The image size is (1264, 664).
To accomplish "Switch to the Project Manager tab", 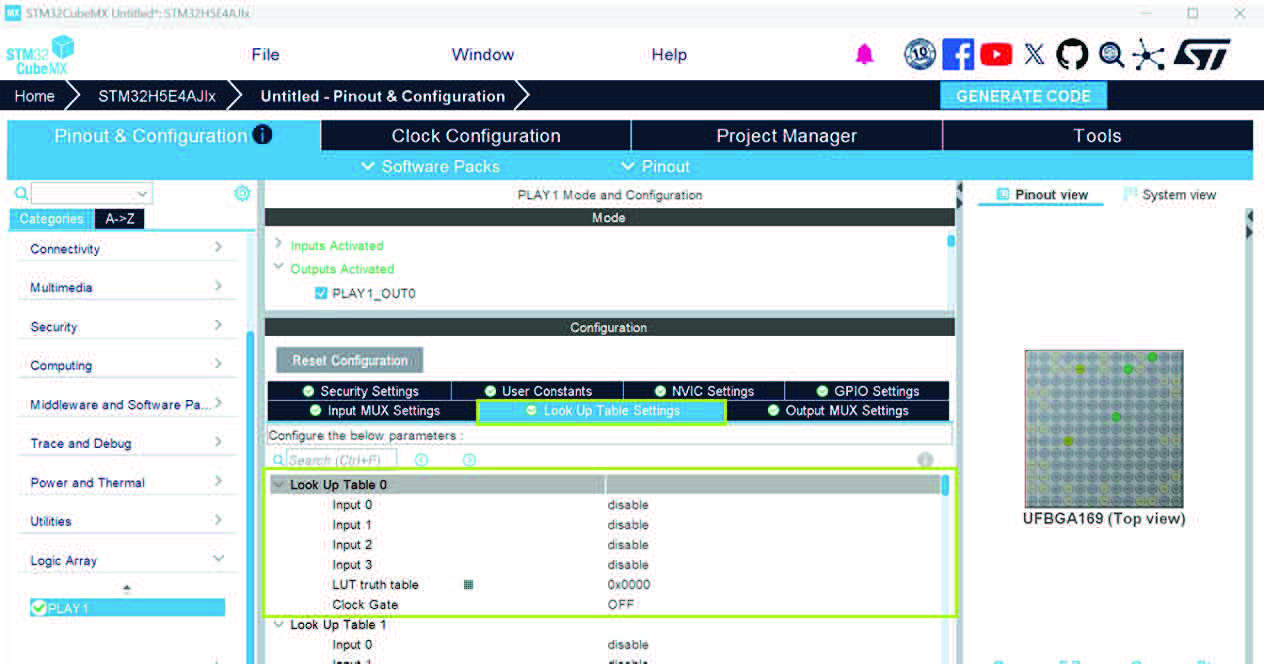I will click(787, 136).
